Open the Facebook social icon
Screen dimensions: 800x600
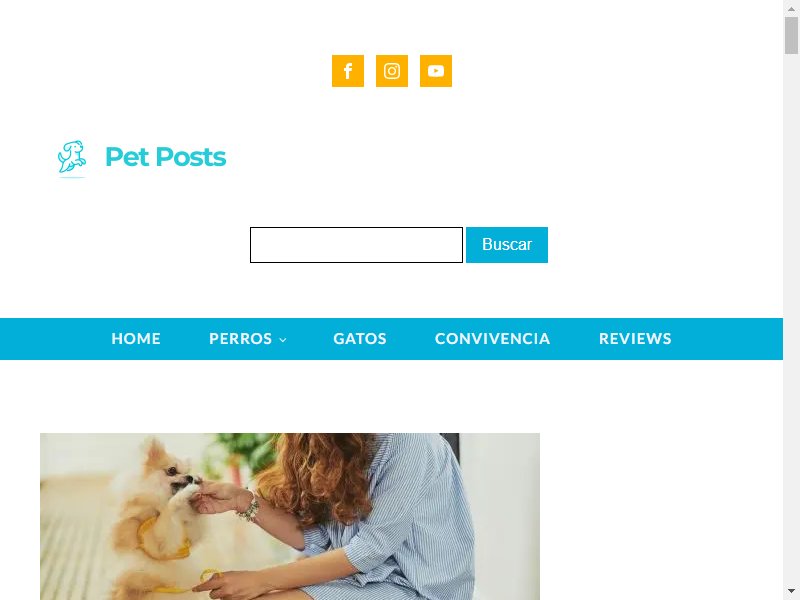[x=347, y=71]
